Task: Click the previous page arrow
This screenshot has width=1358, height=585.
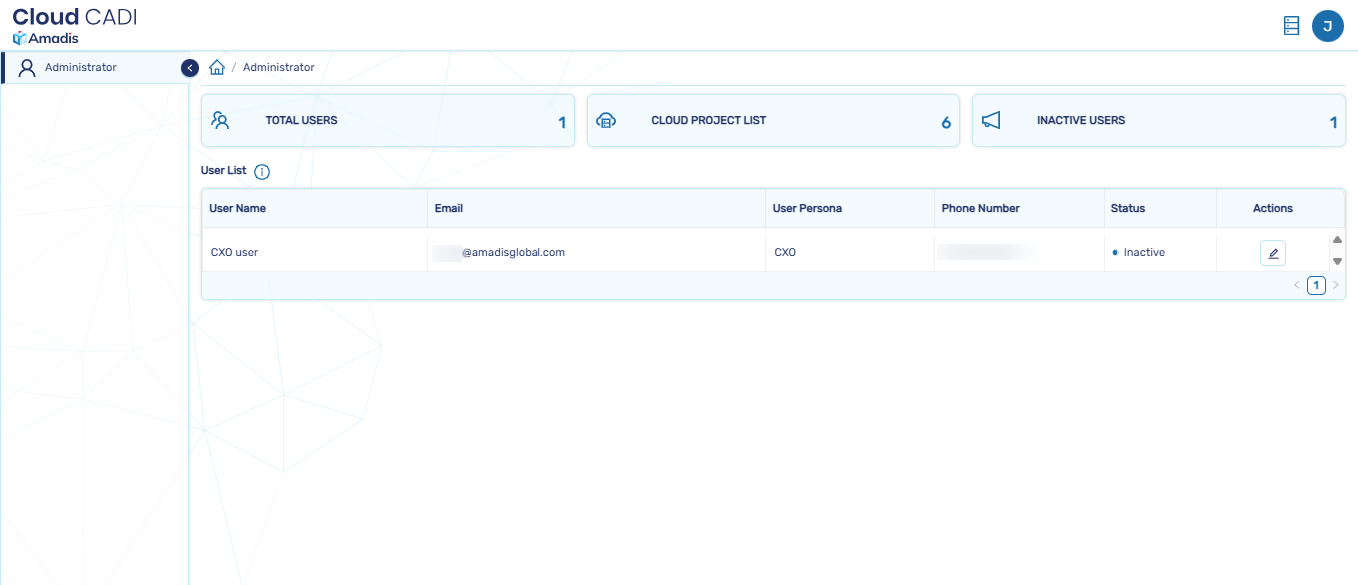Action: 1297,286
